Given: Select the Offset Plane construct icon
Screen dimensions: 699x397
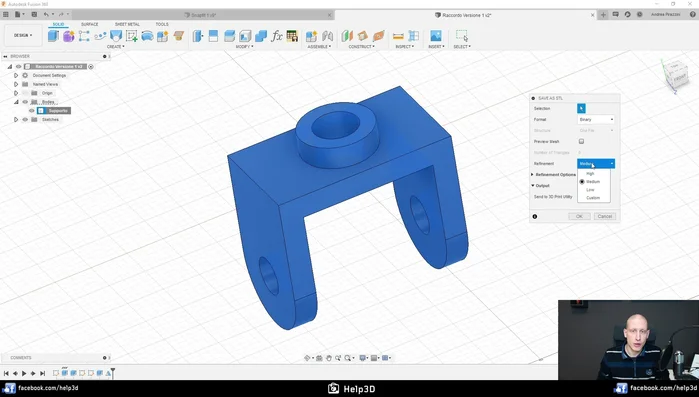Looking at the screenshot, I should [x=347, y=36].
